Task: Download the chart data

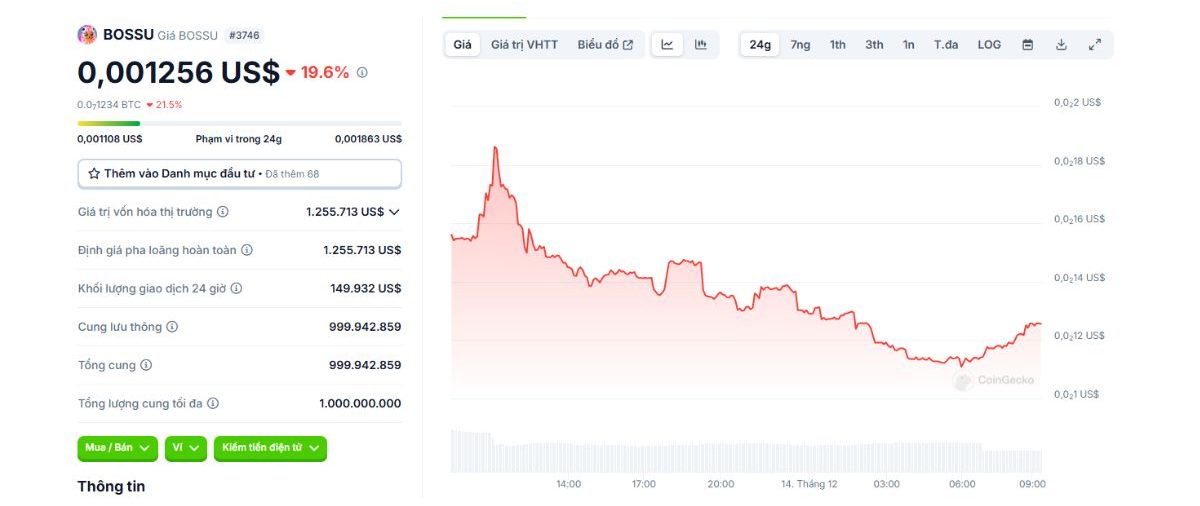Action: coord(1061,45)
